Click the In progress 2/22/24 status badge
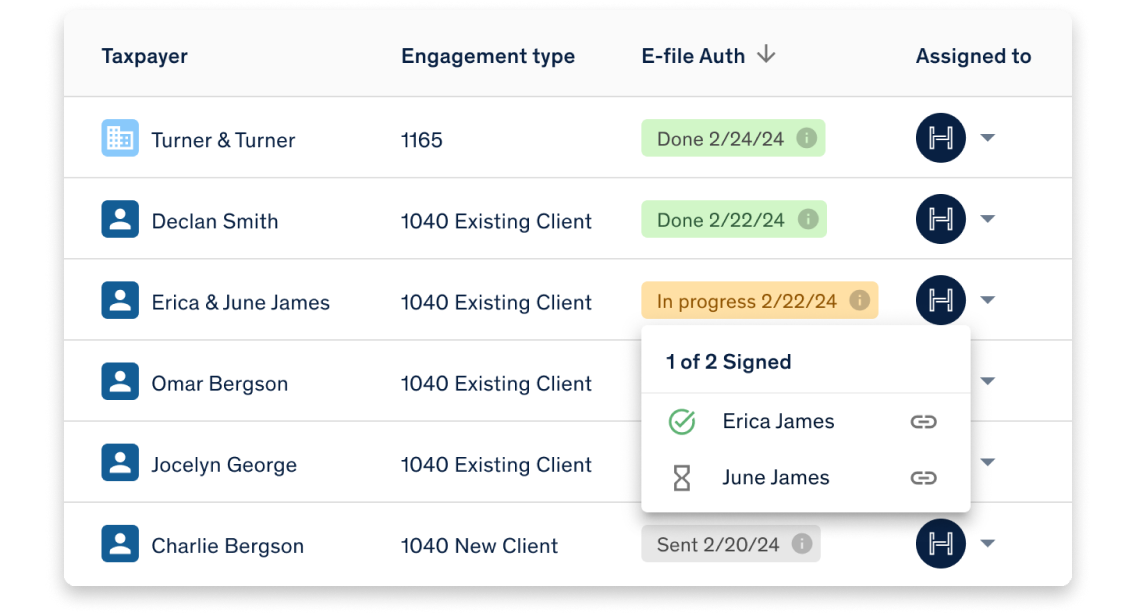Image resolution: width=1136 pixels, height=614 pixels. tap(759, 300)
